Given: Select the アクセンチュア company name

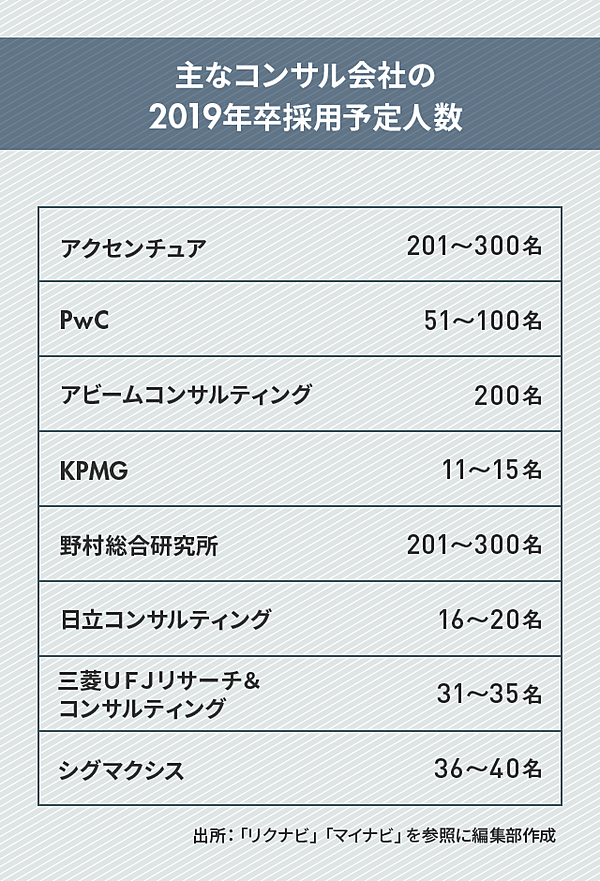Looking at the screenshot, I should pyautogui.click(x=133, y=246).
